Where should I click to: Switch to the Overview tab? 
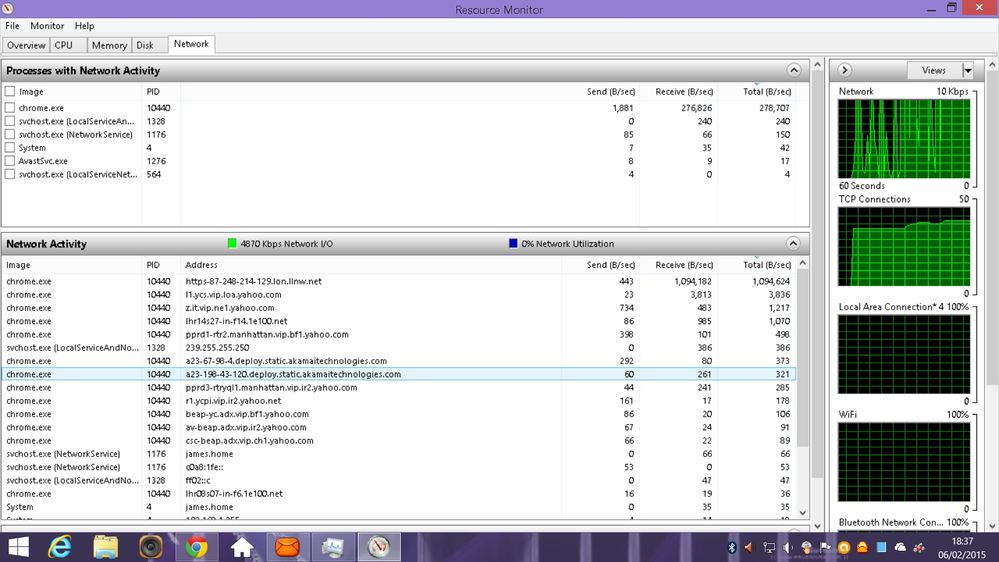tap(26, 45)
